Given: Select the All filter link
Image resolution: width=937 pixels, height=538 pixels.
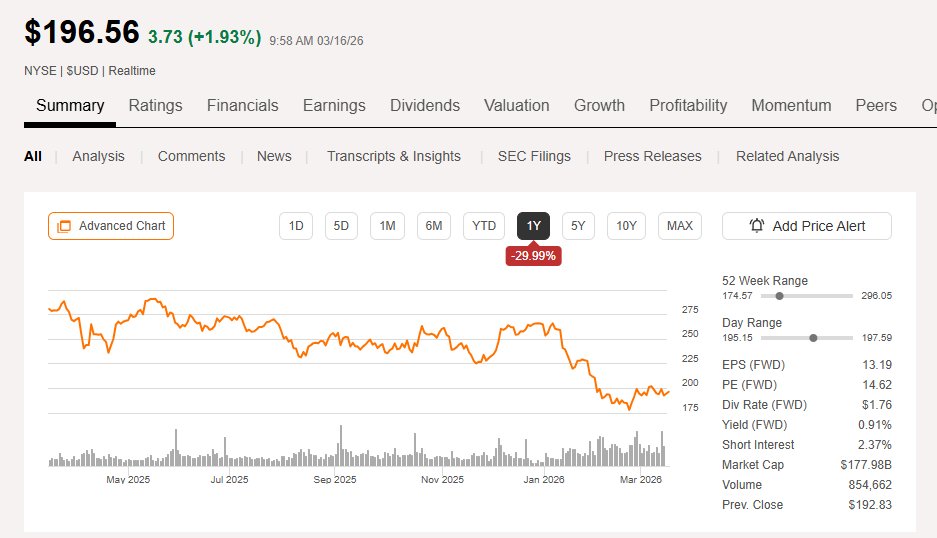Looking at the screenshot, I should (33, 157).
